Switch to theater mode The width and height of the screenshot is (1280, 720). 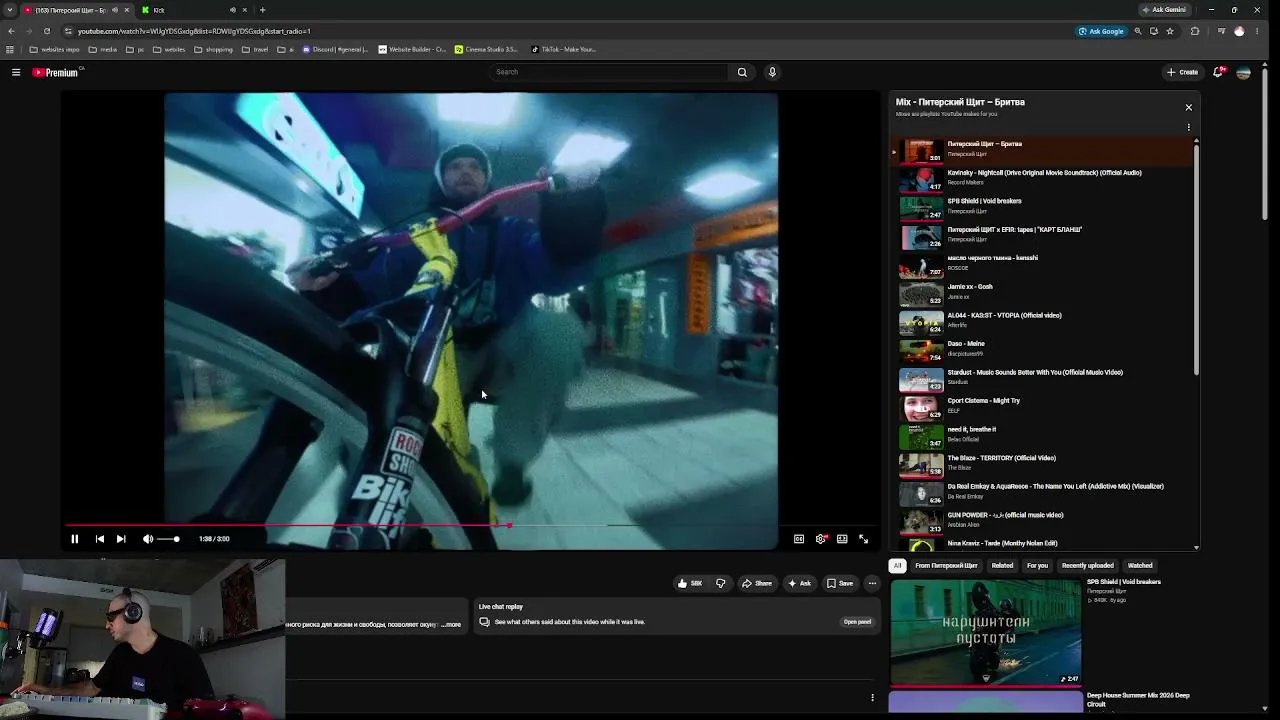click(842, 539)
